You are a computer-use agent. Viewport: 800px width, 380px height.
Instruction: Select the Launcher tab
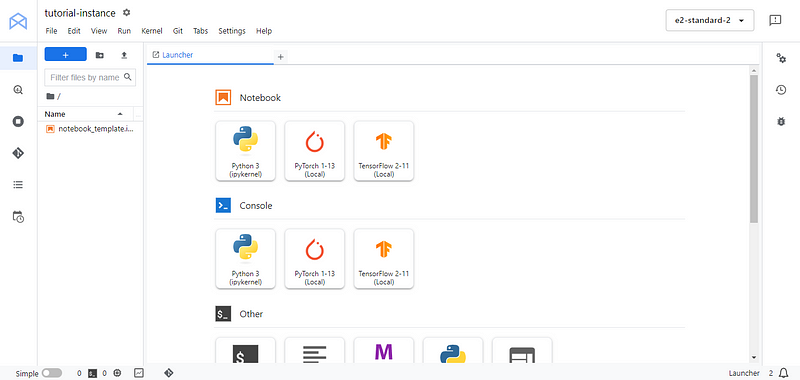210,55
